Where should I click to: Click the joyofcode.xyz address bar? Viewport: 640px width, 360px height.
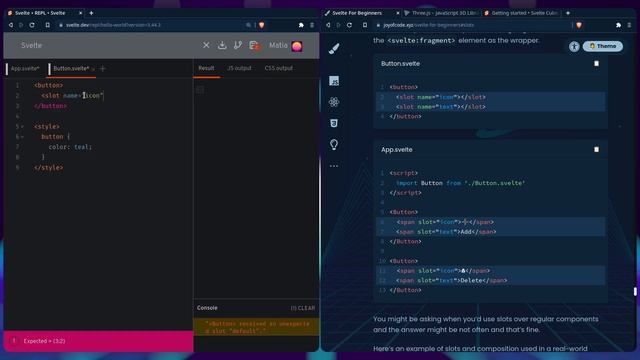click(x=473, y=25)
